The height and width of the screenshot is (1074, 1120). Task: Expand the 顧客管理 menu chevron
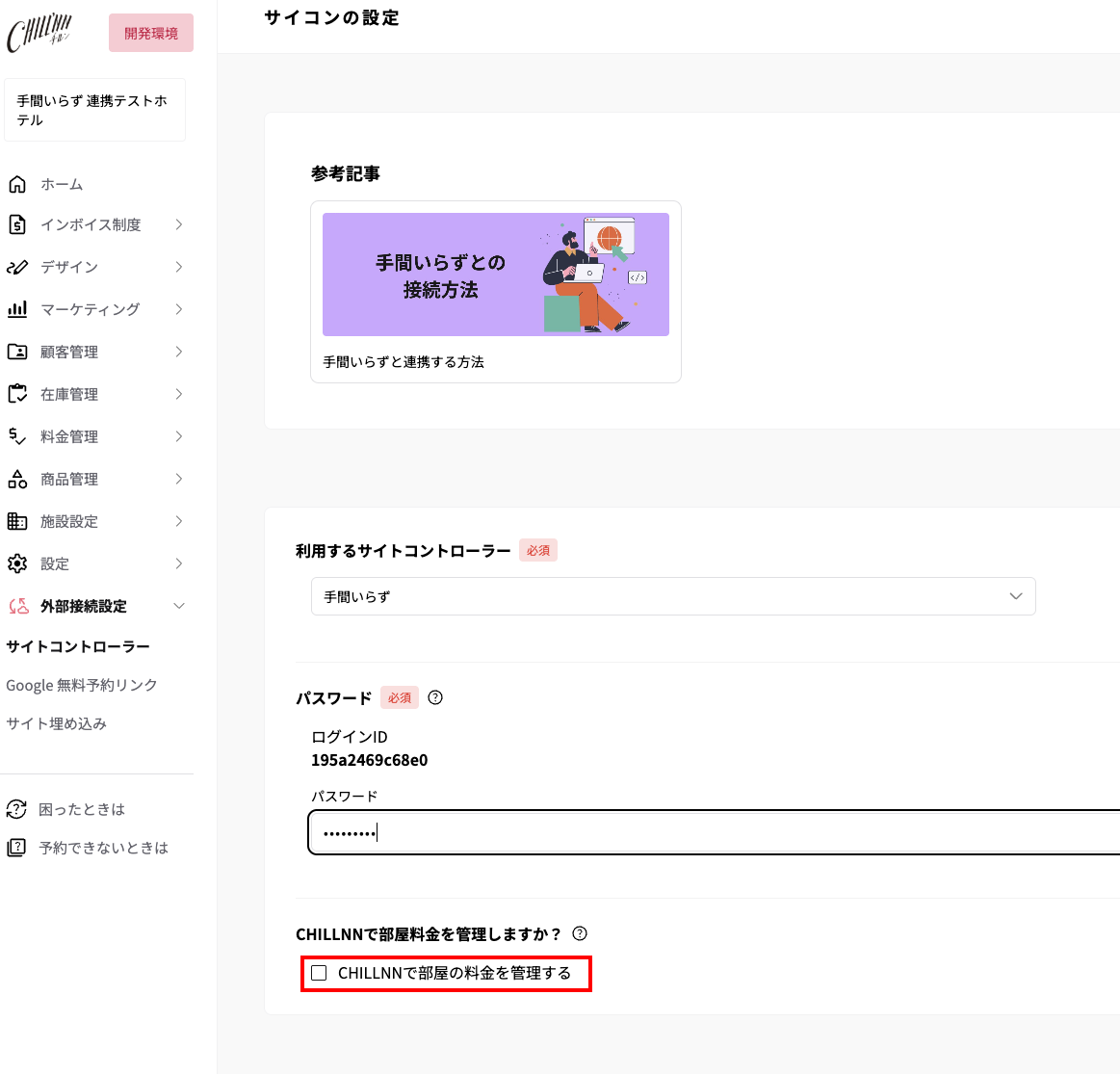[178, 352]
